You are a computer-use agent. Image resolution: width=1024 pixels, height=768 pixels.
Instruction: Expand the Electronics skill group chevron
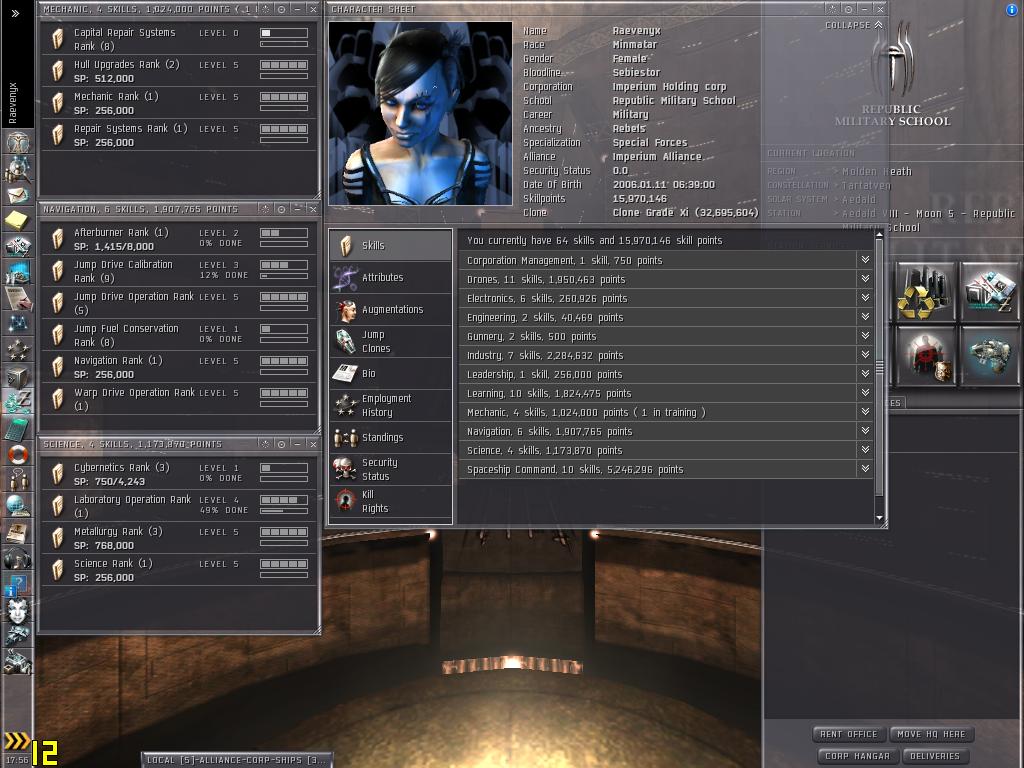pyautogui.click(x=865, y=298)
